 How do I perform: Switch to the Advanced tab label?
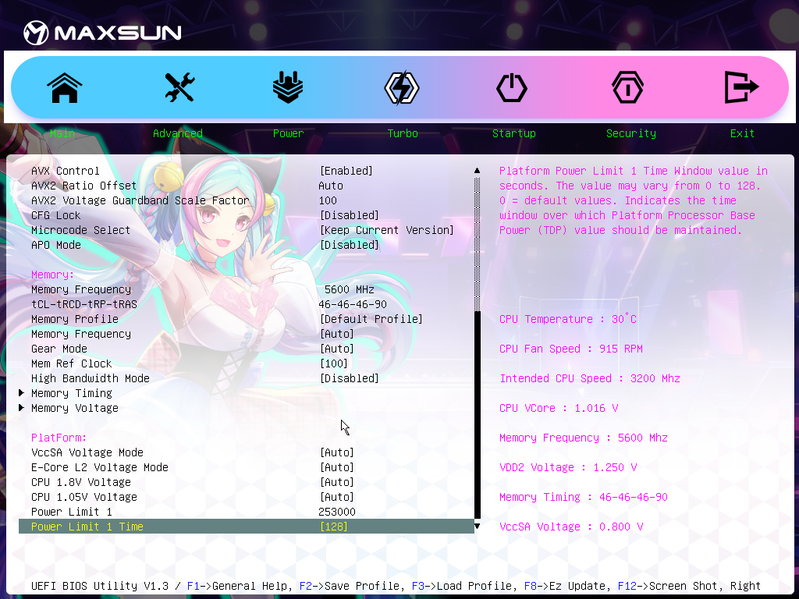178,133
